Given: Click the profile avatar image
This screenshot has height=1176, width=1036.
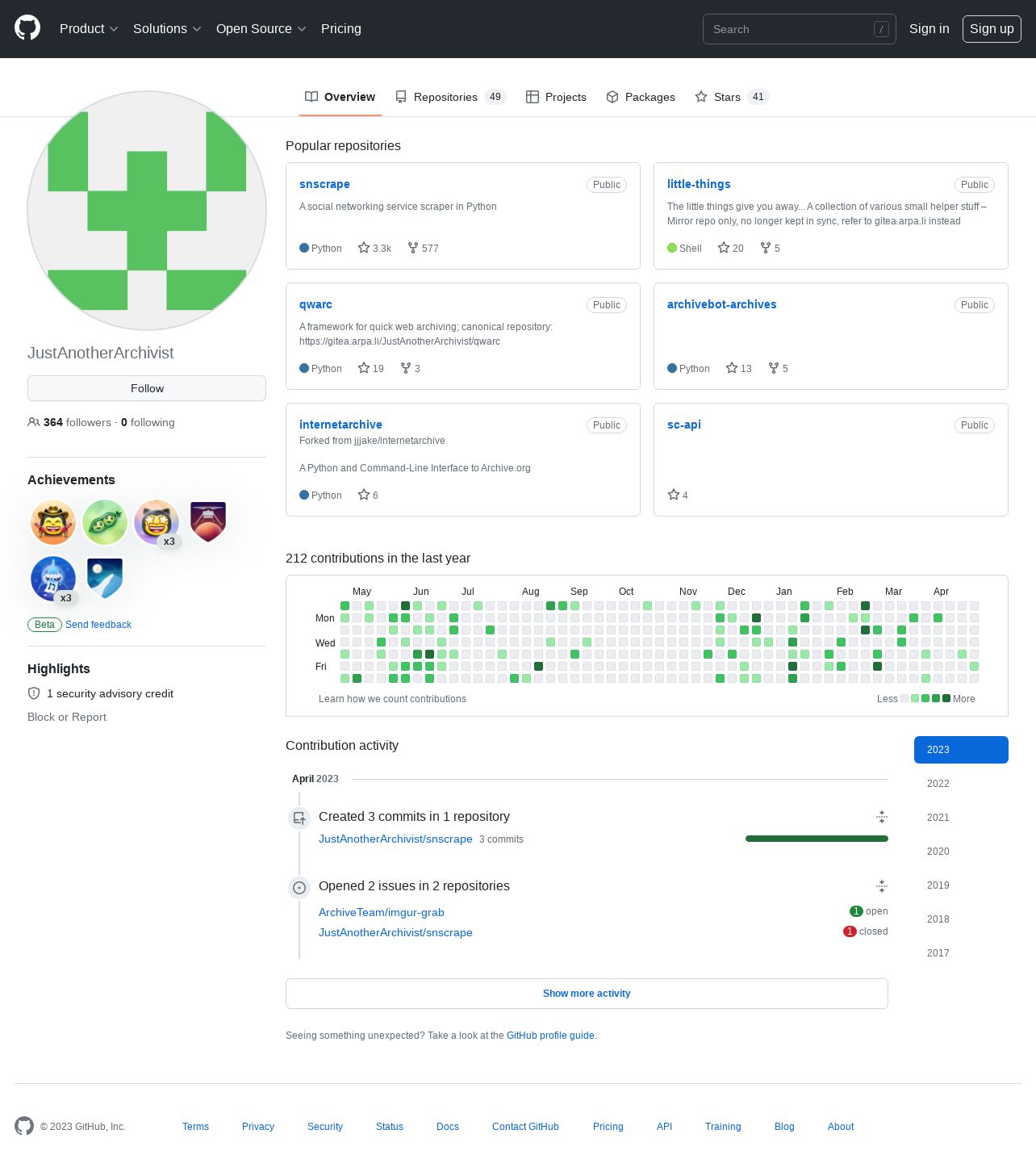Looking at the screenshot, I should pyautogui.click(x=147, y=211).
